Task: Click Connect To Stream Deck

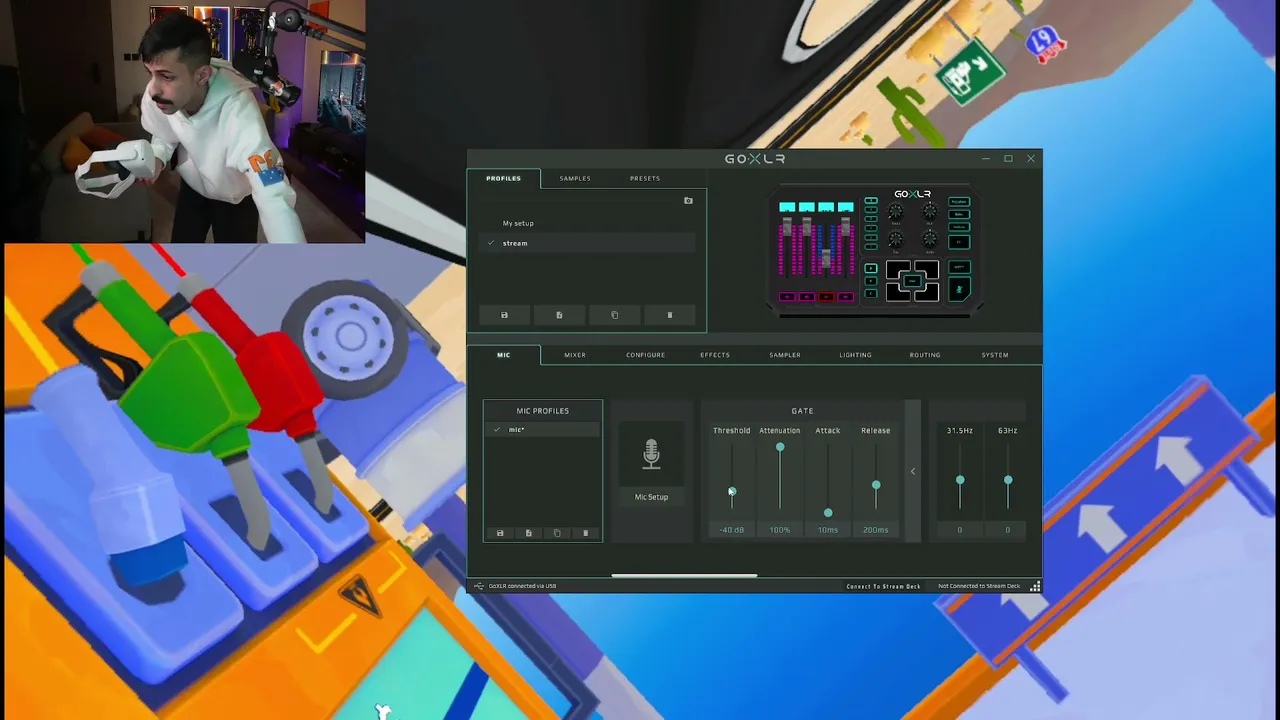Action: tap(883, 586)
